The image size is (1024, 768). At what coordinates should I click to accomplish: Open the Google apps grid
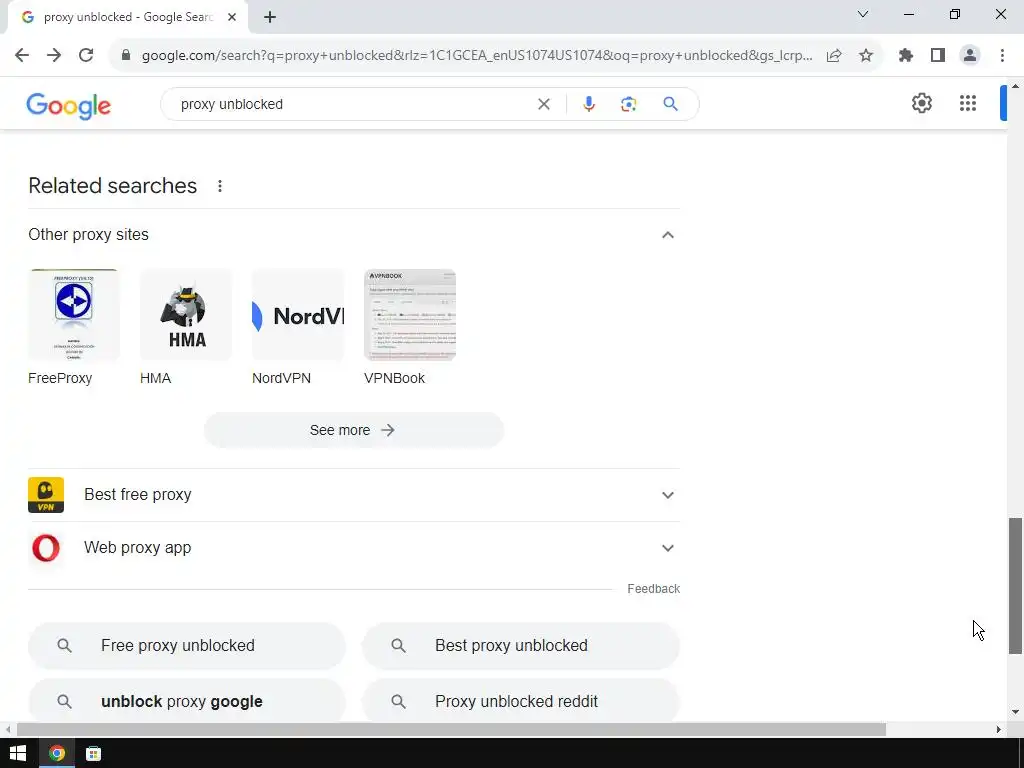(968, 103)
